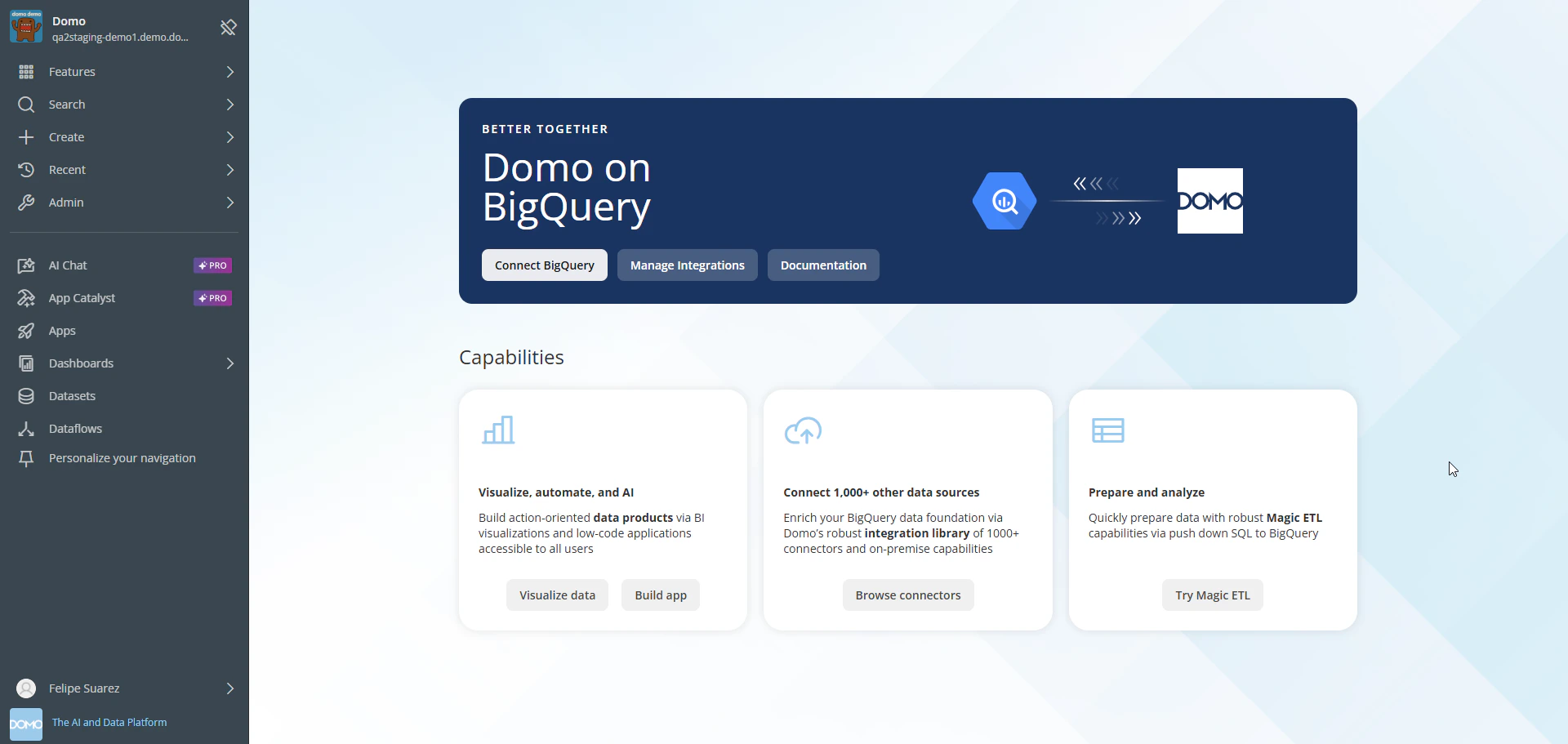Open the Features menu item
Image resolution: width=1568 pixels, height=744 pixels.
click(x=124, y=72)
